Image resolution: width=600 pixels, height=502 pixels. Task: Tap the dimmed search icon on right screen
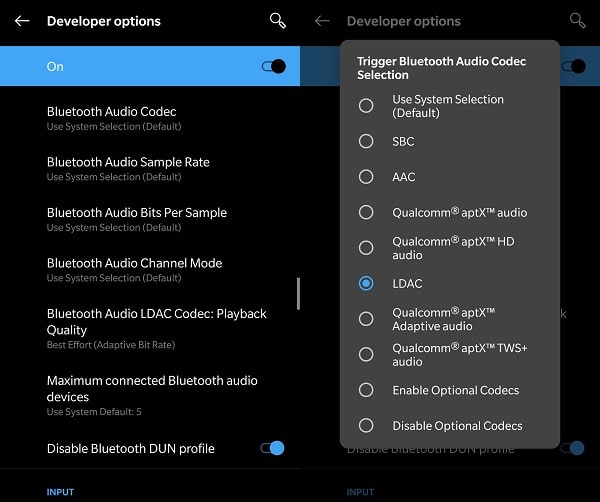578,21
